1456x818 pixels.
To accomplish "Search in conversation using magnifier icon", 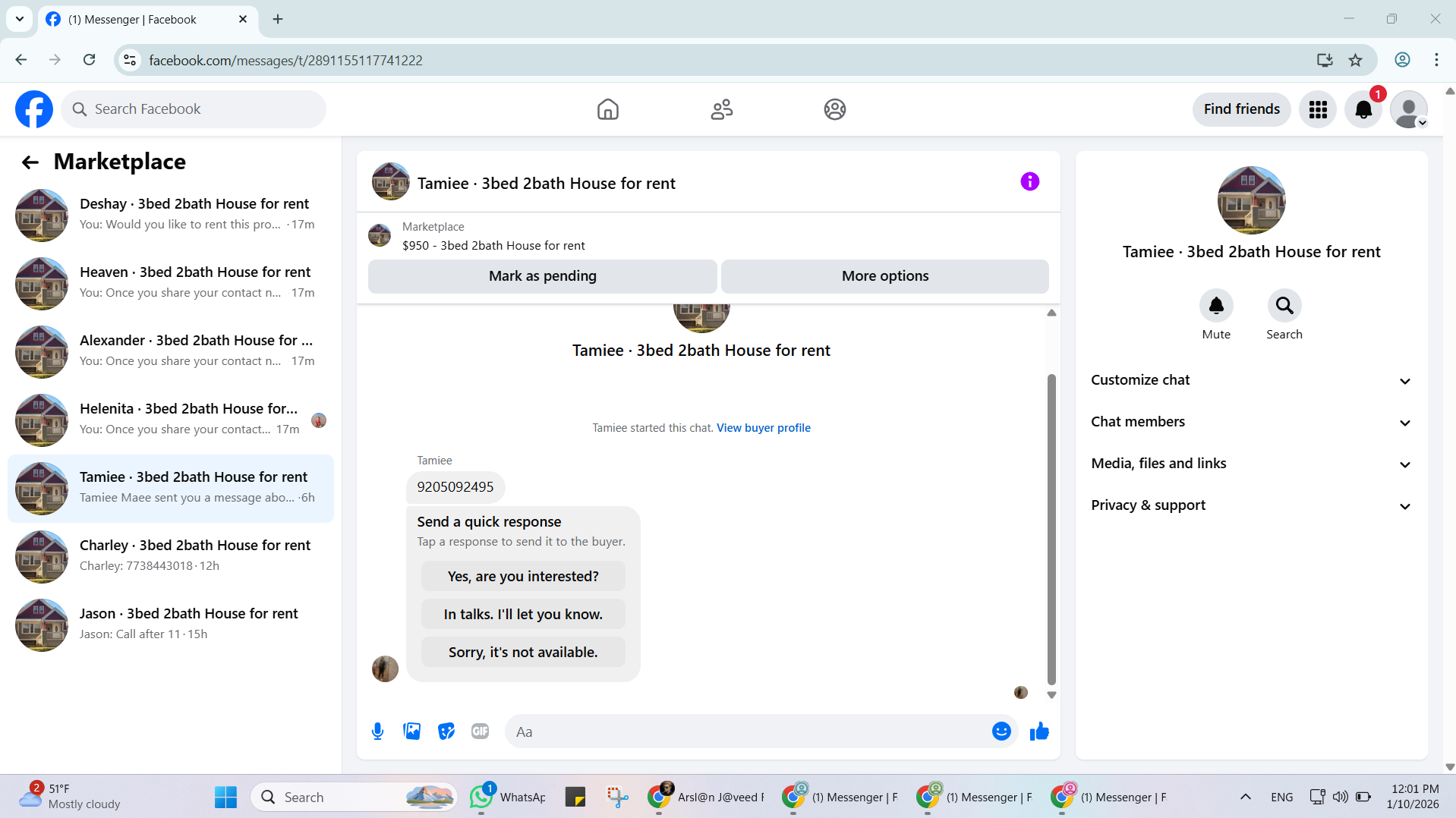I will 1284,306.
